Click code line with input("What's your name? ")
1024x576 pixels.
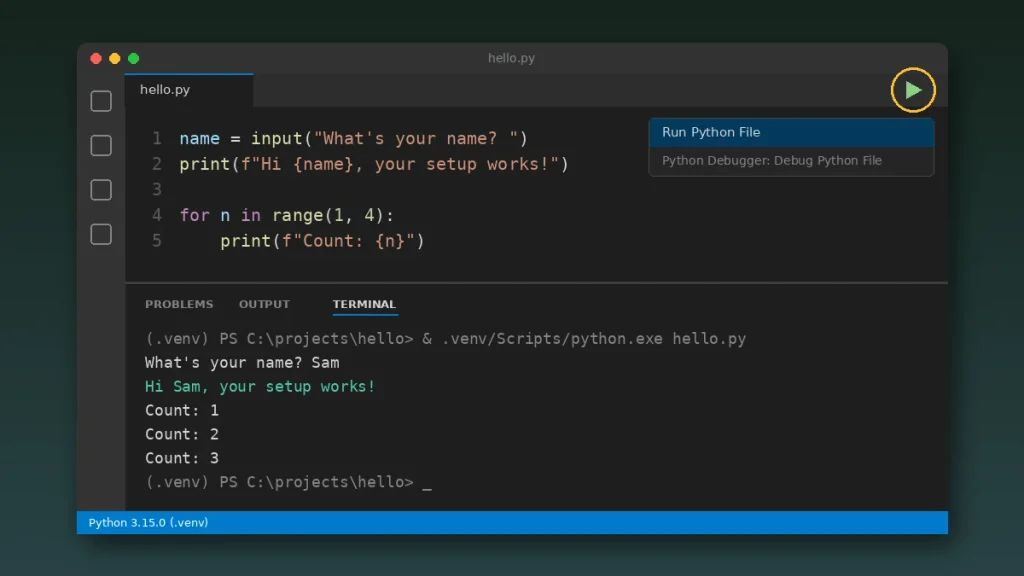coord(353,138)
